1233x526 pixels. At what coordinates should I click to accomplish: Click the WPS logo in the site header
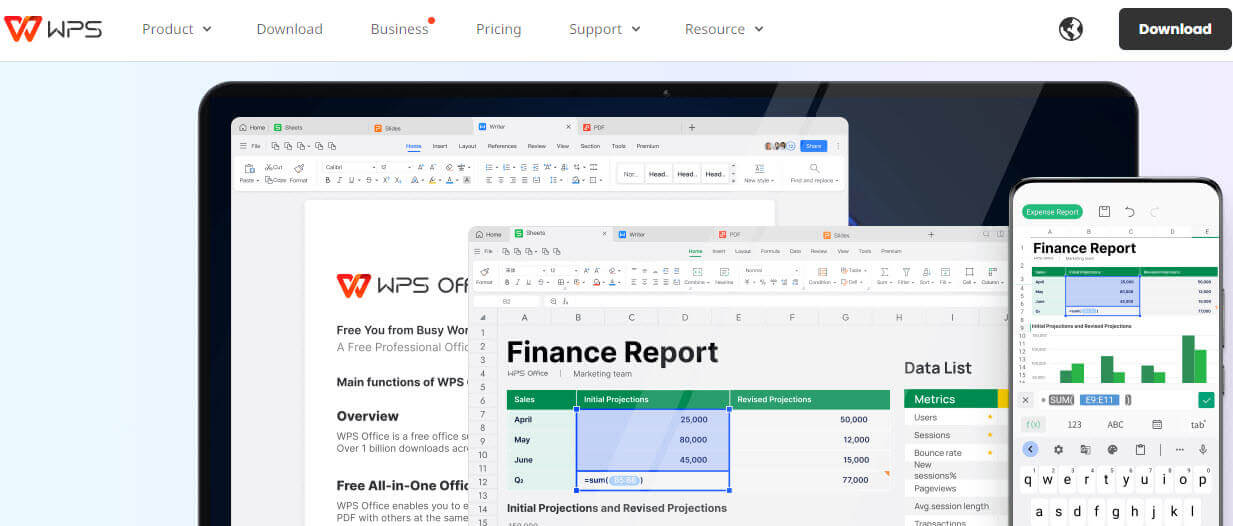(53, 28)
